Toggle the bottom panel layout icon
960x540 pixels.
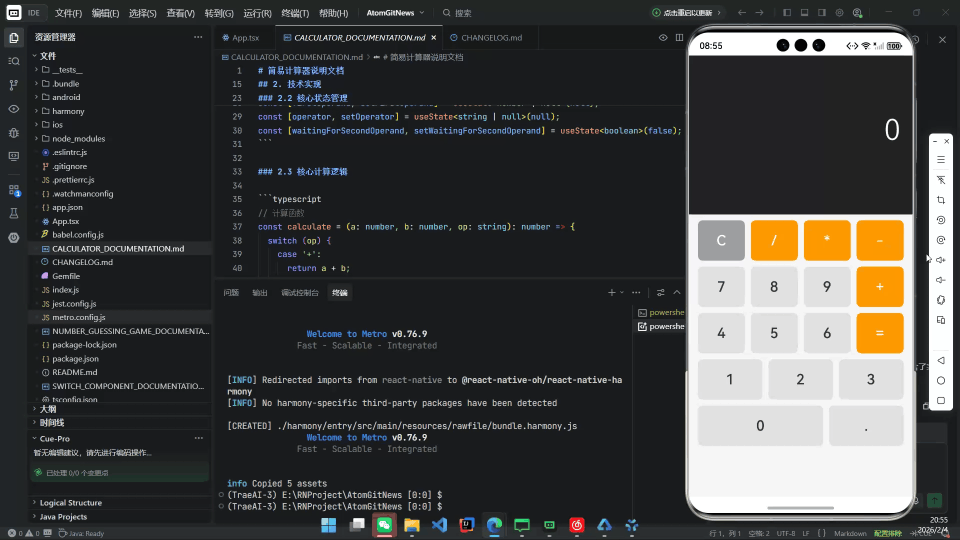click(x=804, y=12)
